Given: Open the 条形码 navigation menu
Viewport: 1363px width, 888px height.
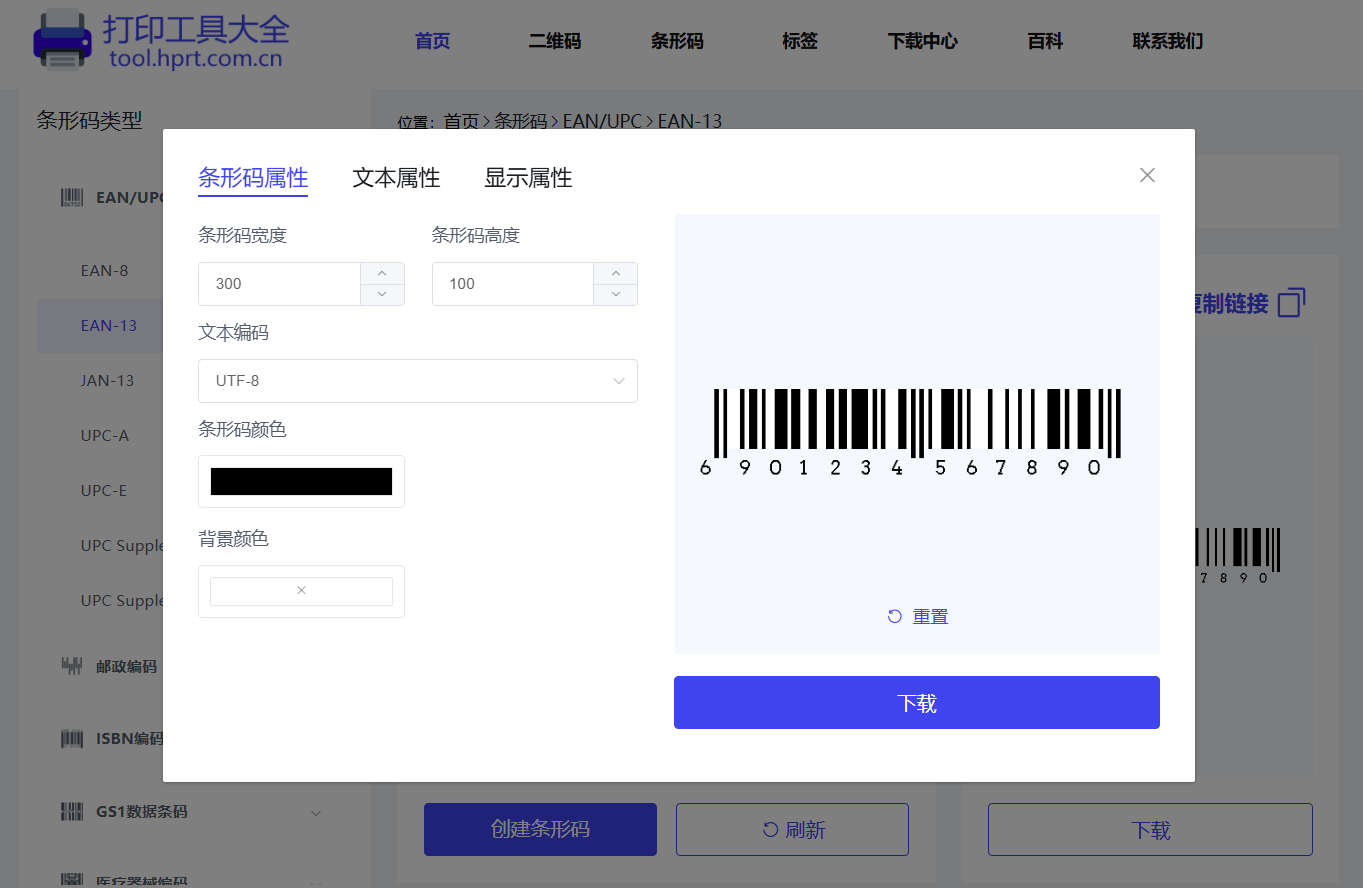Looking at the screenshot, I should [677, 41].
